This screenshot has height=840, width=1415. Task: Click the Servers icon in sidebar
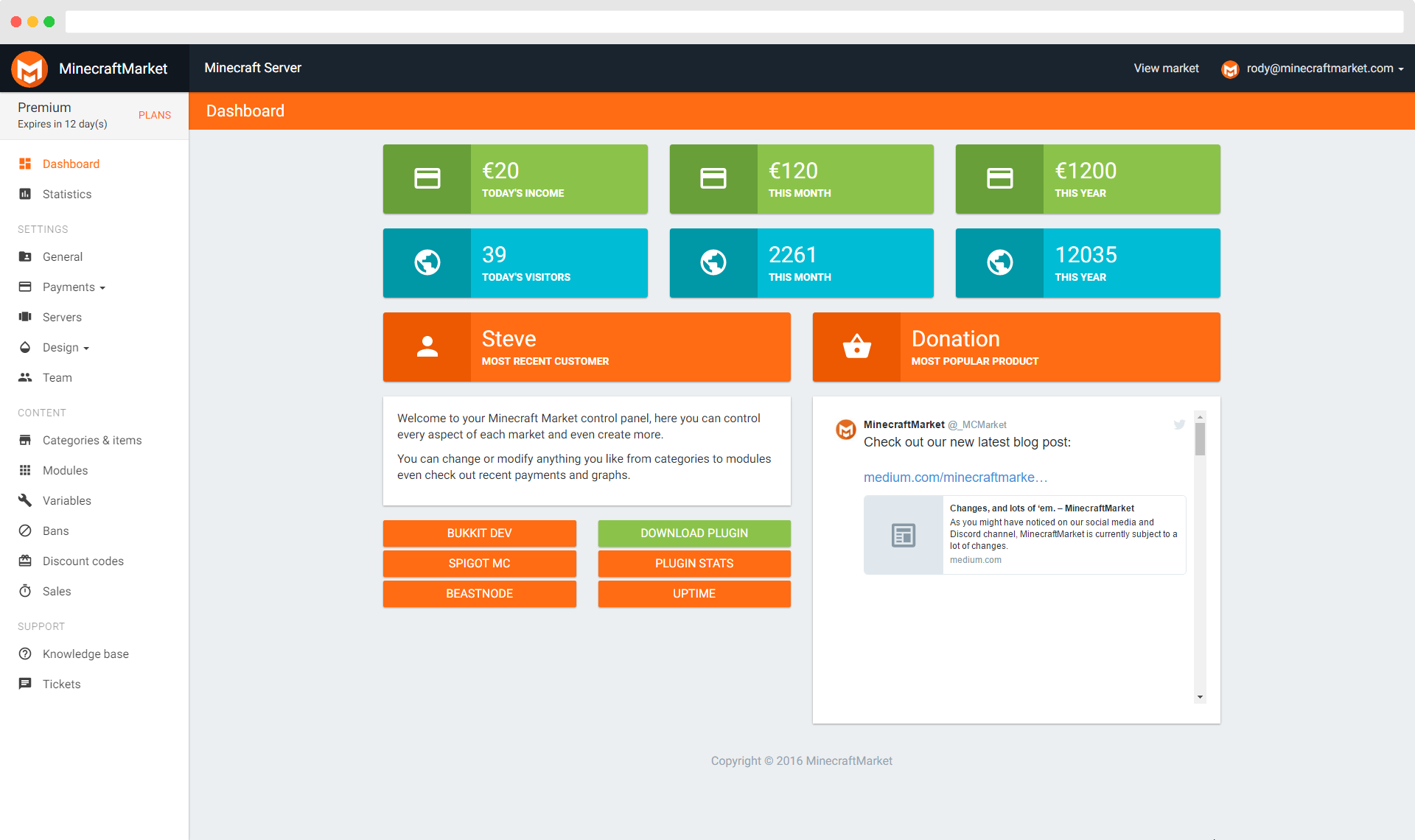[25, 317]
